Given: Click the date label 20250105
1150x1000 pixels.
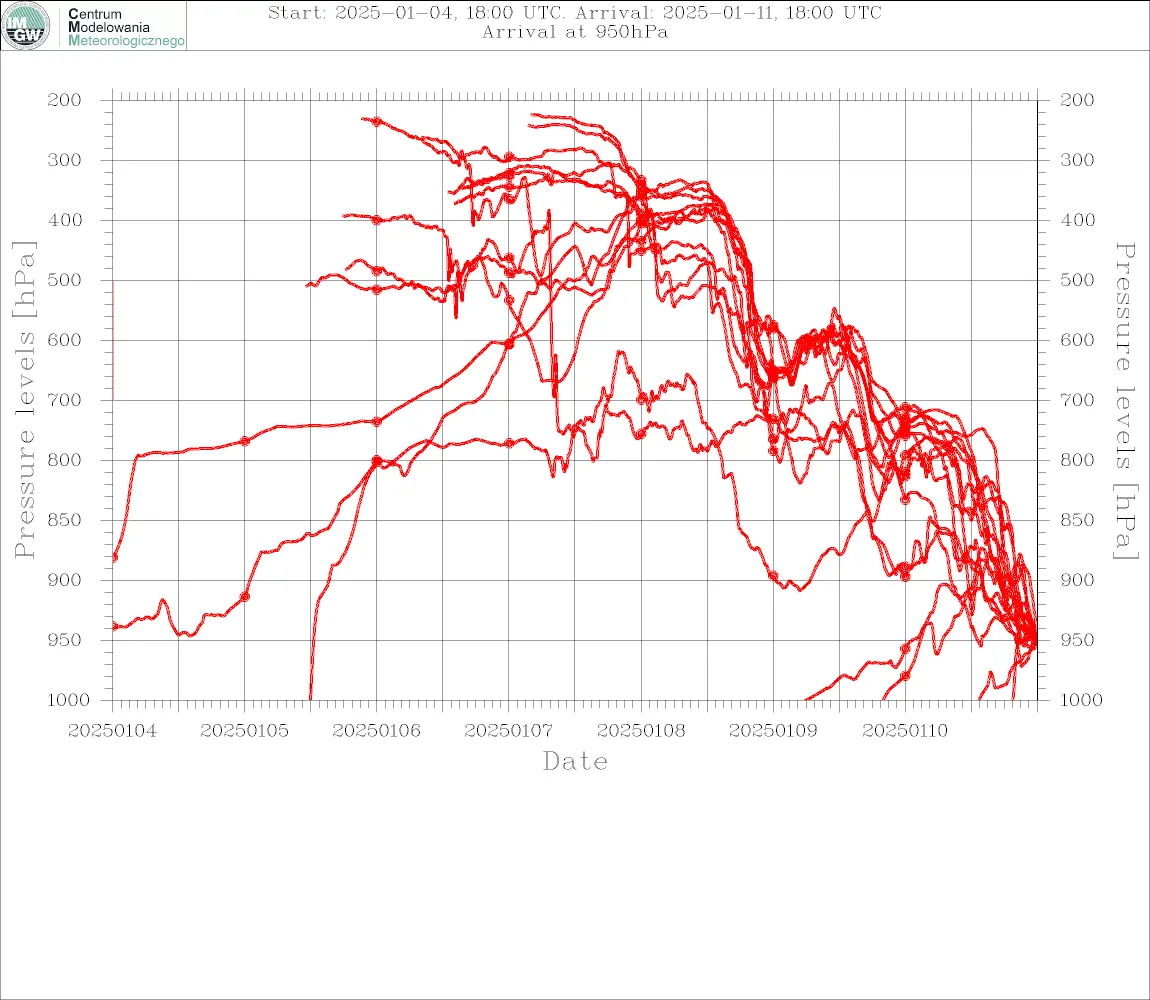Looking at the screenshot, I should (244, 731).
